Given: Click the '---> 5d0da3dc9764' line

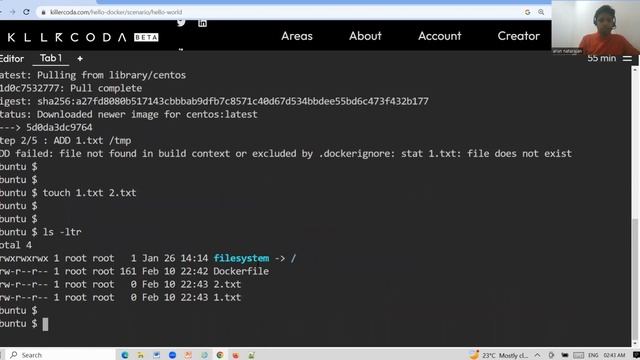Looking at the screenshot, I should pos(46,127).
